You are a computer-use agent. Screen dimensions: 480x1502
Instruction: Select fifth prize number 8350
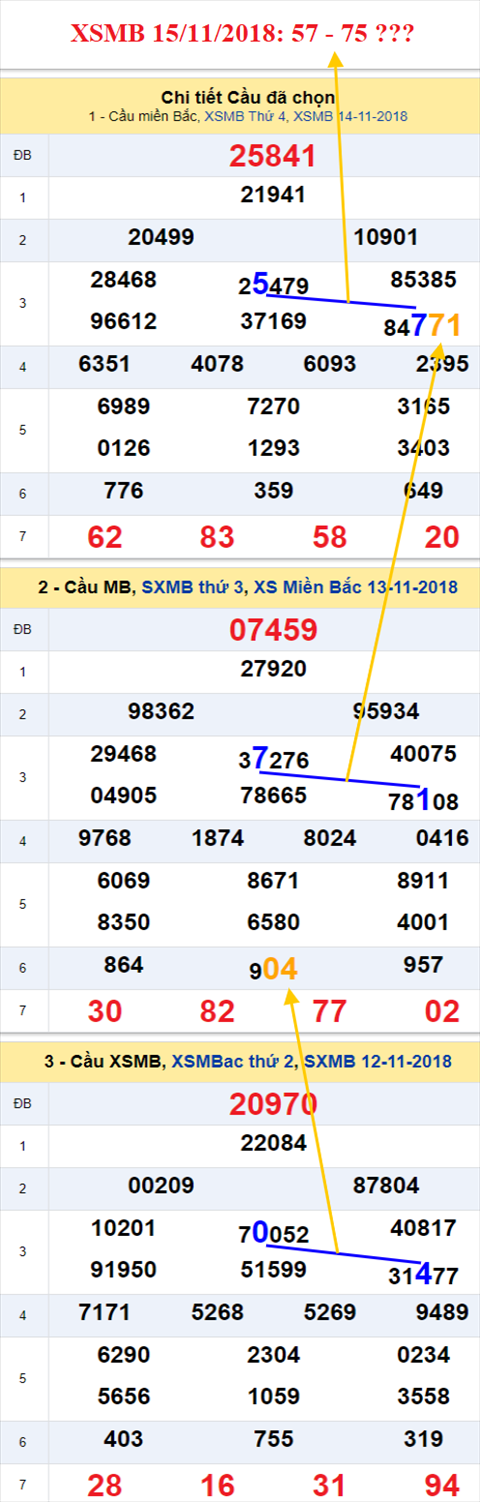click(x=124, y=922)
